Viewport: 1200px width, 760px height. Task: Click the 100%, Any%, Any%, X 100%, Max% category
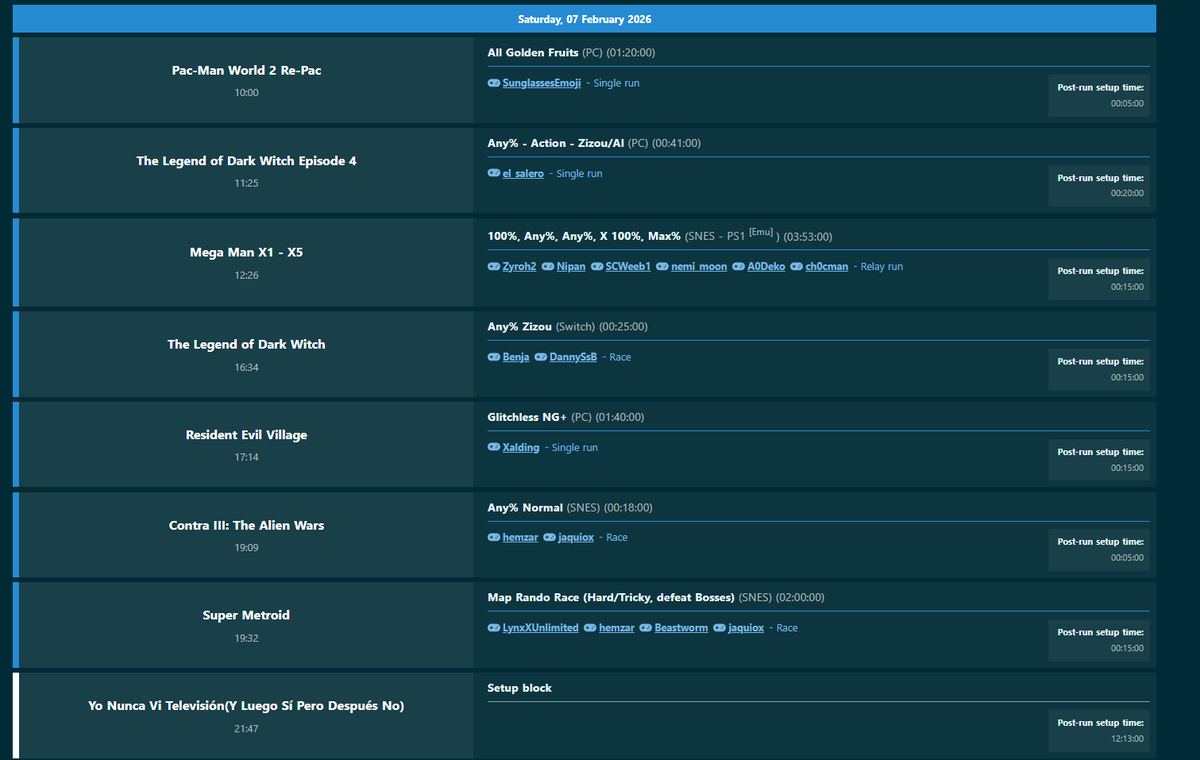click(584, 236)
